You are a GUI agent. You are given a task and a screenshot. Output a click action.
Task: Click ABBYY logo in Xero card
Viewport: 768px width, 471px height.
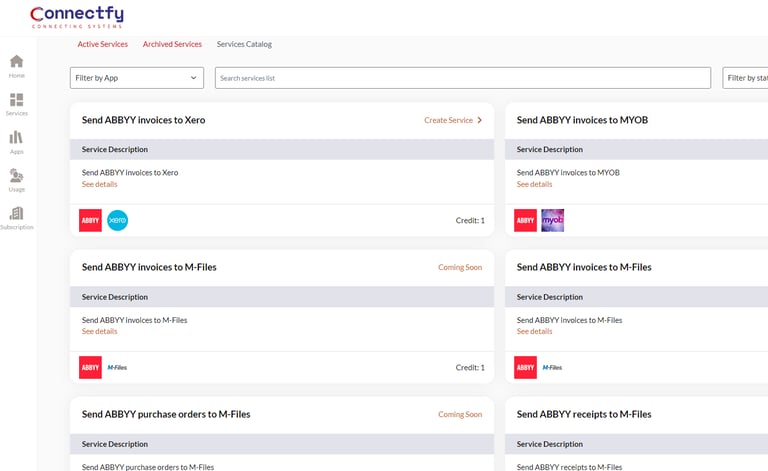click(90, 220)
